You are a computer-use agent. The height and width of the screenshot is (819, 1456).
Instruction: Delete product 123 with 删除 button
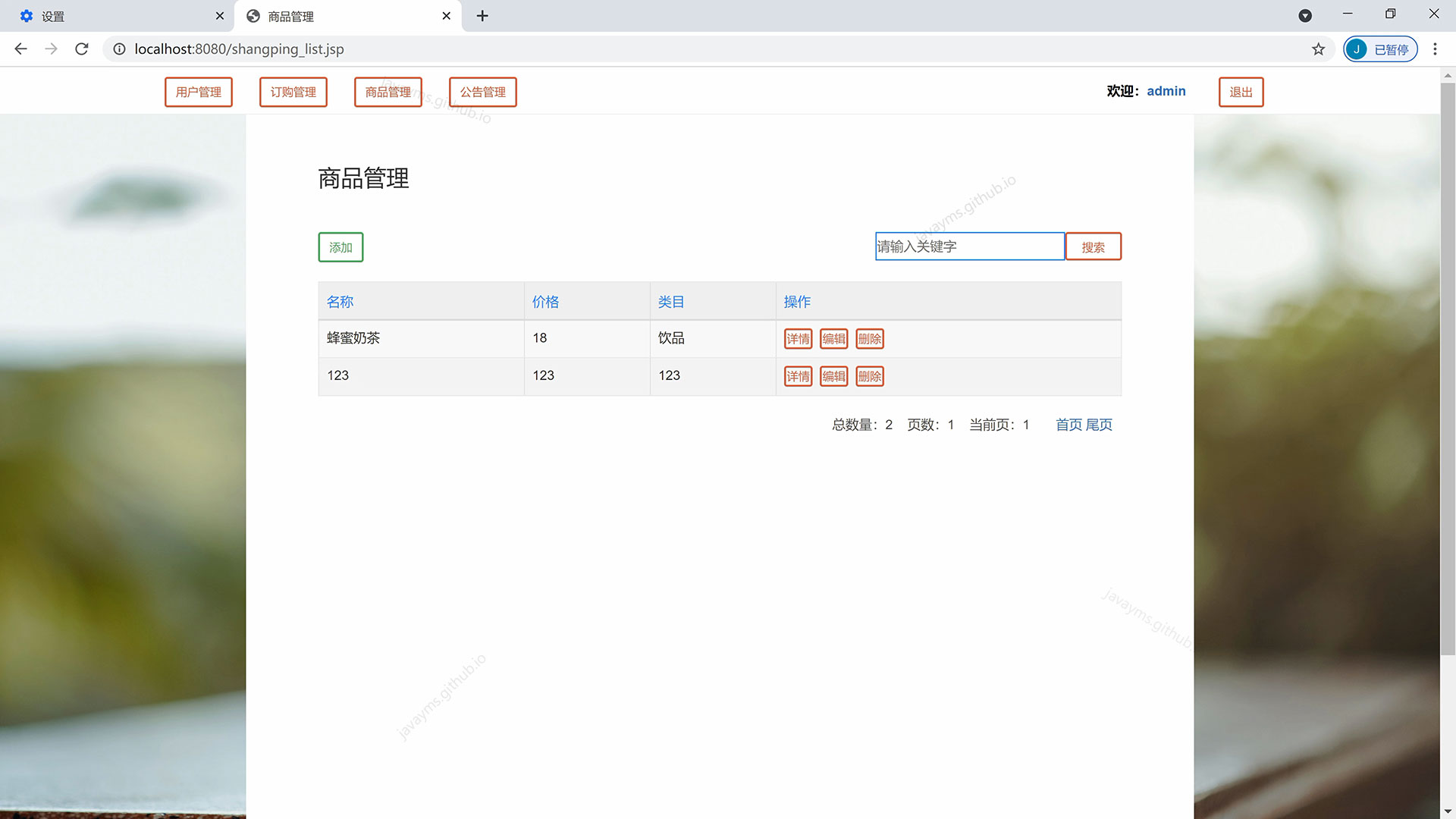[870, 376]
